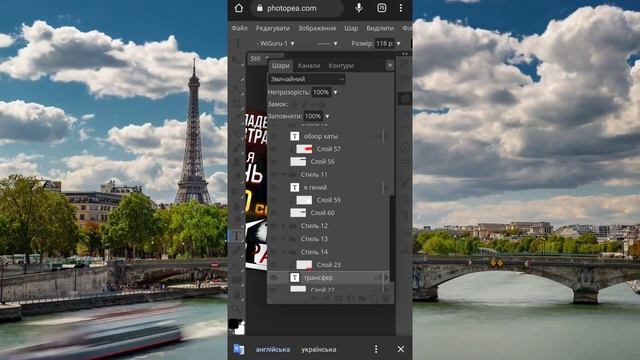Viewport: 640px width, 360px height.
Task: Select the Стиль 11 folder layer
Action: (x=314, y=175)
